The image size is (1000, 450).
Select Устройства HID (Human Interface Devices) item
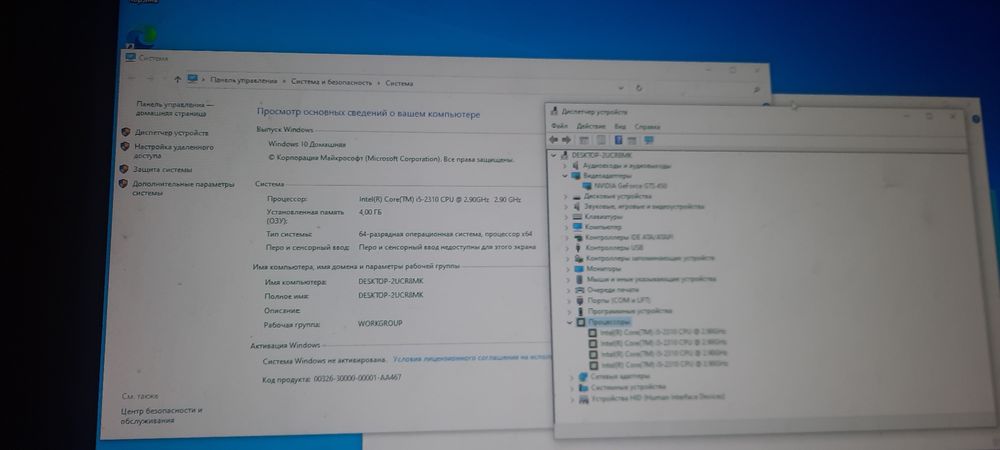click(658, 397)
